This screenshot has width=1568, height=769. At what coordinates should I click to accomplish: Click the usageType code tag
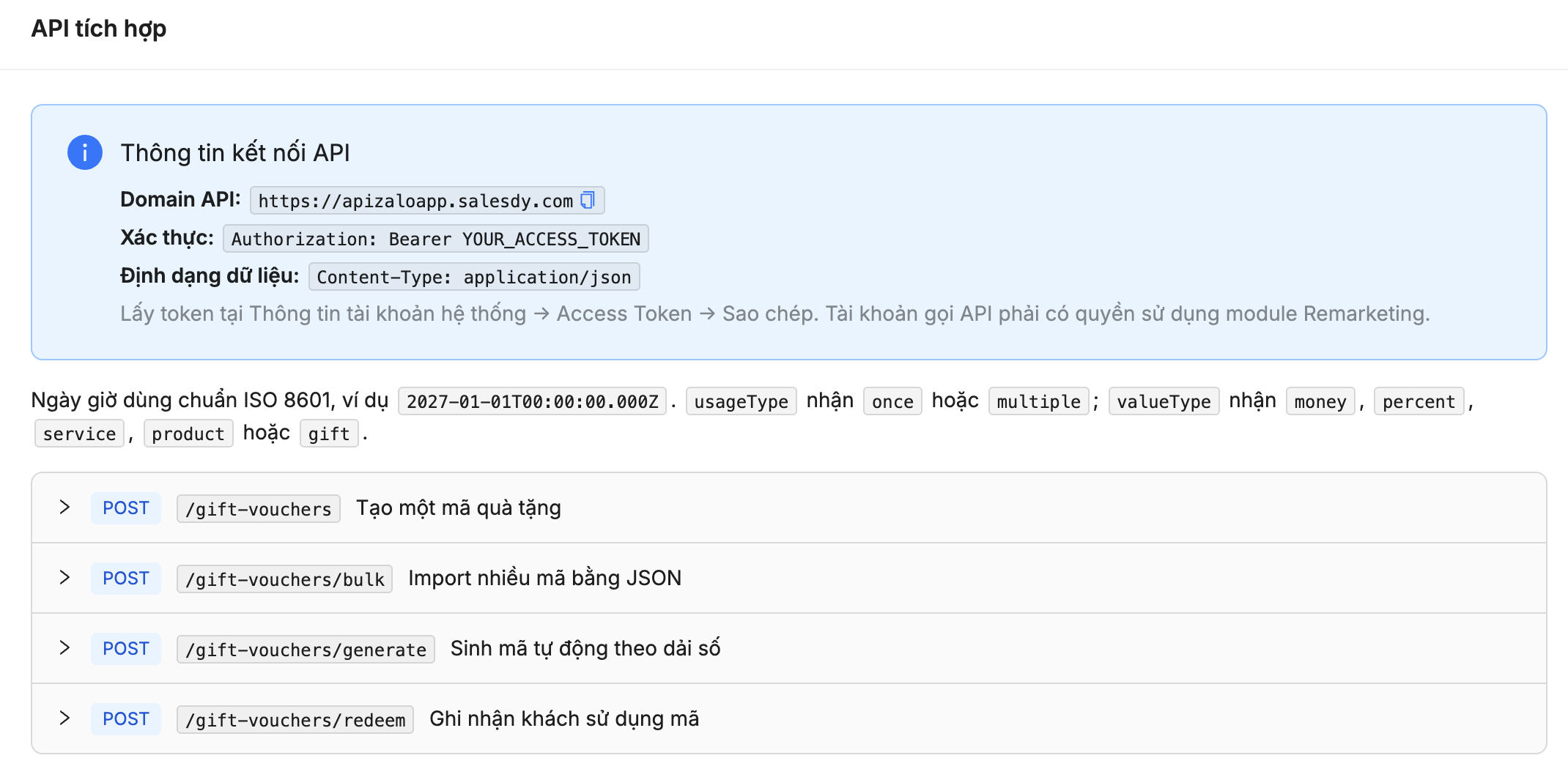(x=742, y=401)
